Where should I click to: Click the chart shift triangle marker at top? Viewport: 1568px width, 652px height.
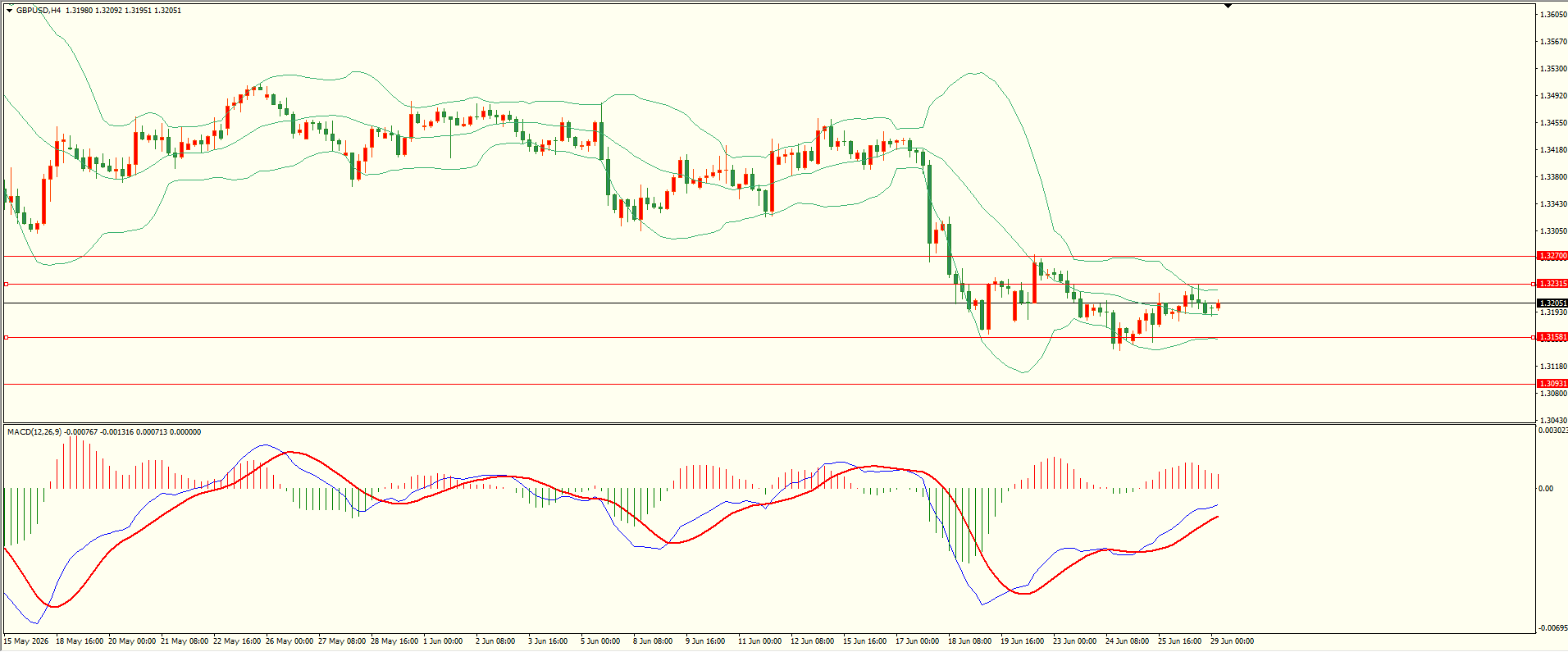[1228, 6]
